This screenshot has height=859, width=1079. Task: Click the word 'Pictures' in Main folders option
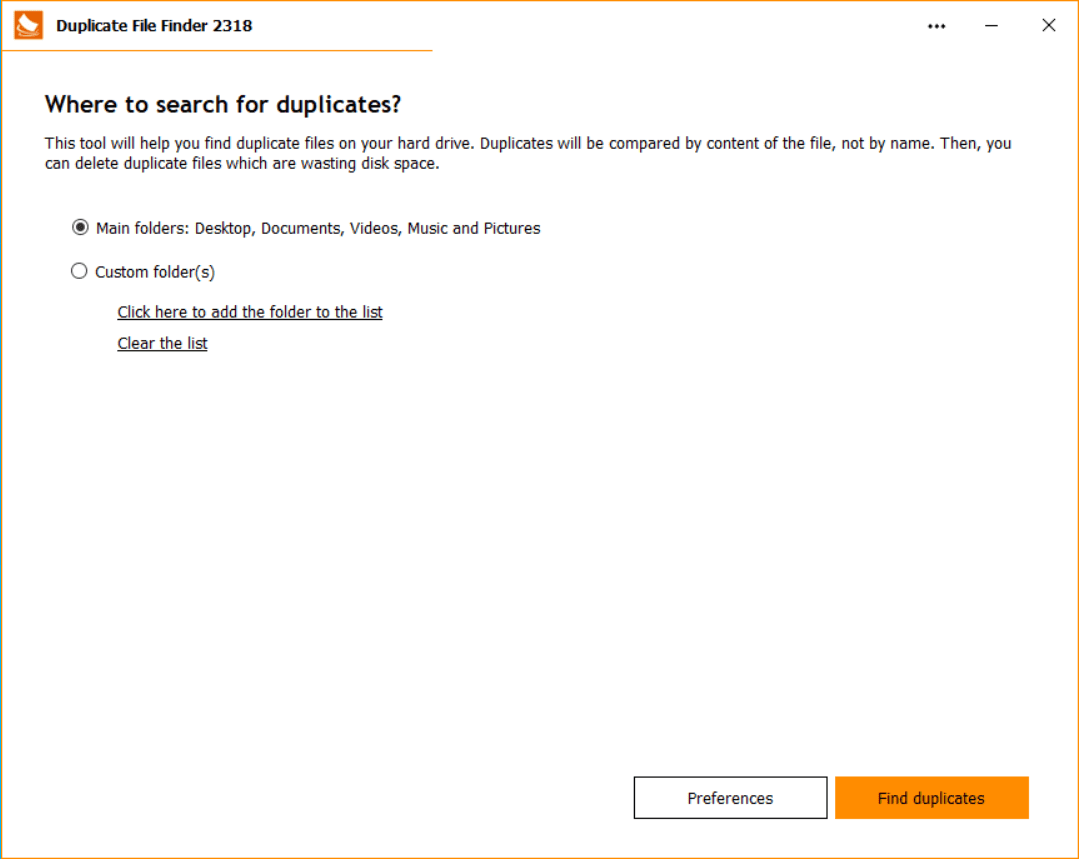[512, 228]
